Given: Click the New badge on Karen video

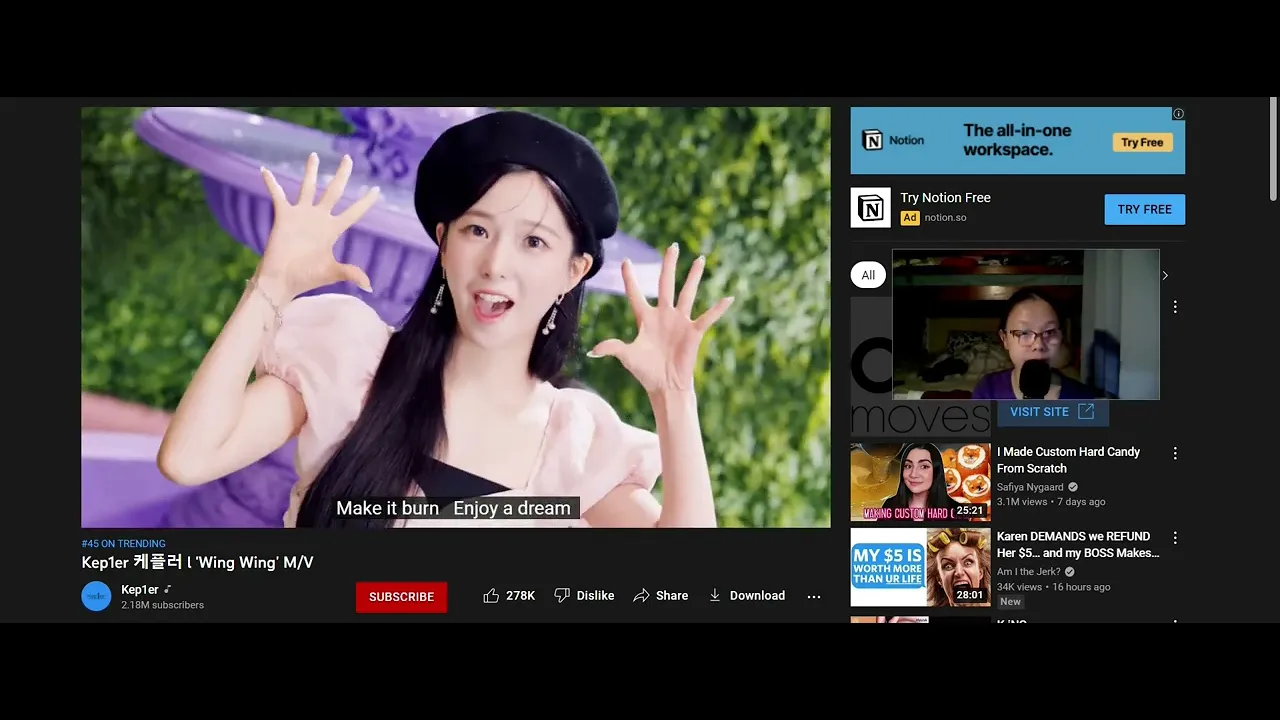Looking at the screenshot, I should pyautogui.click(x=1010, y=602).
